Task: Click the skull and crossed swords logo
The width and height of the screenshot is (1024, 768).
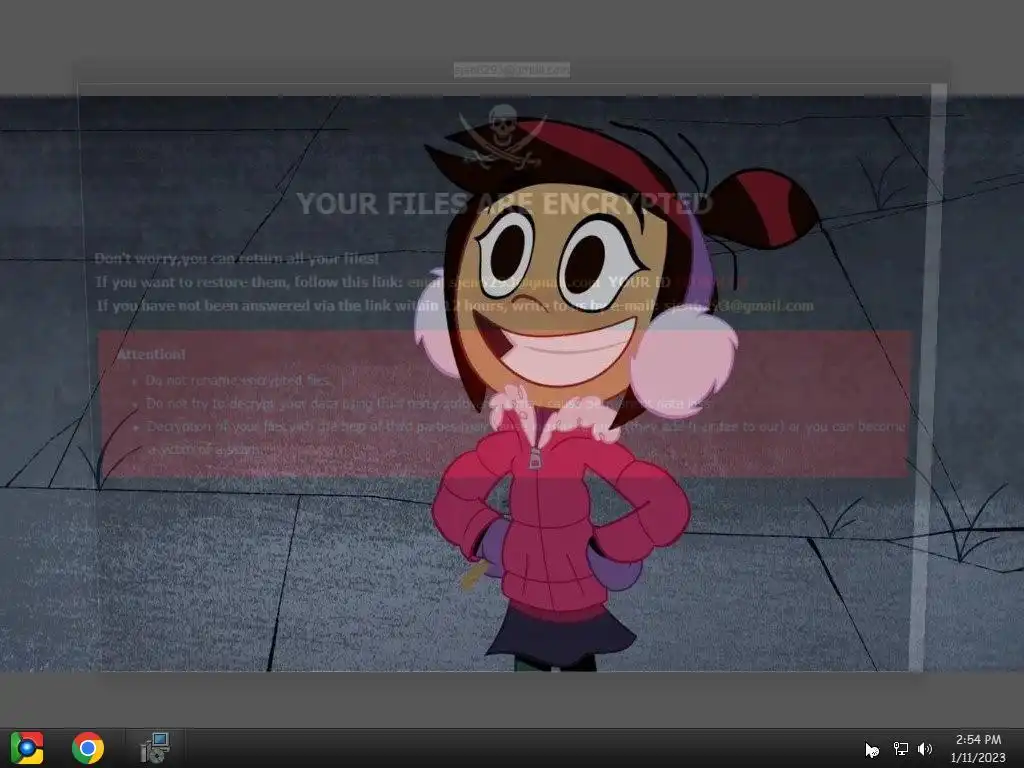Action: click(502, 135)
